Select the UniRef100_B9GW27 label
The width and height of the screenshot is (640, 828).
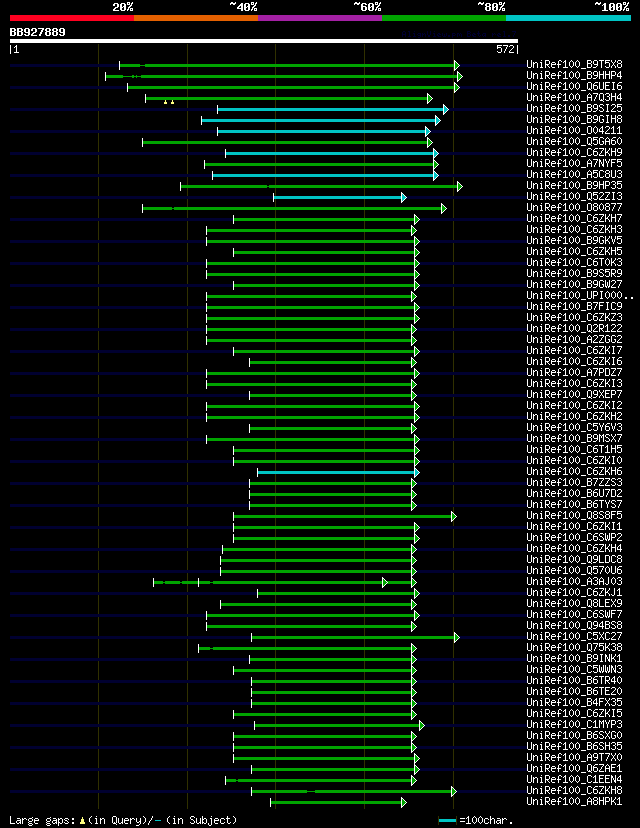575,285
